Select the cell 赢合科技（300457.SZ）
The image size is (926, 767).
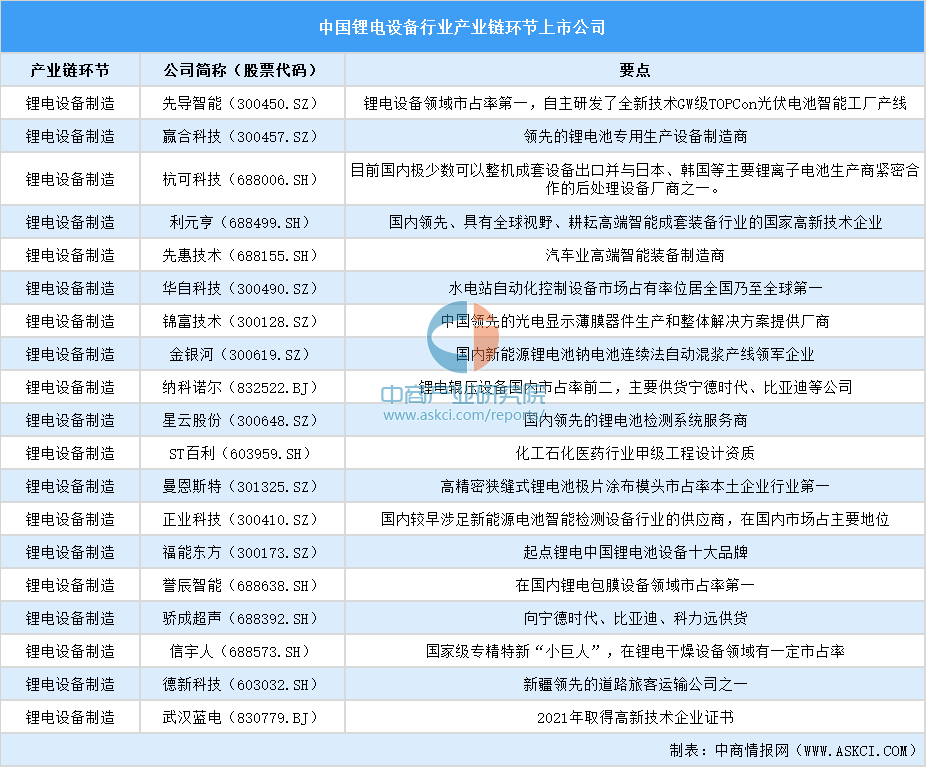pos(242,136)
